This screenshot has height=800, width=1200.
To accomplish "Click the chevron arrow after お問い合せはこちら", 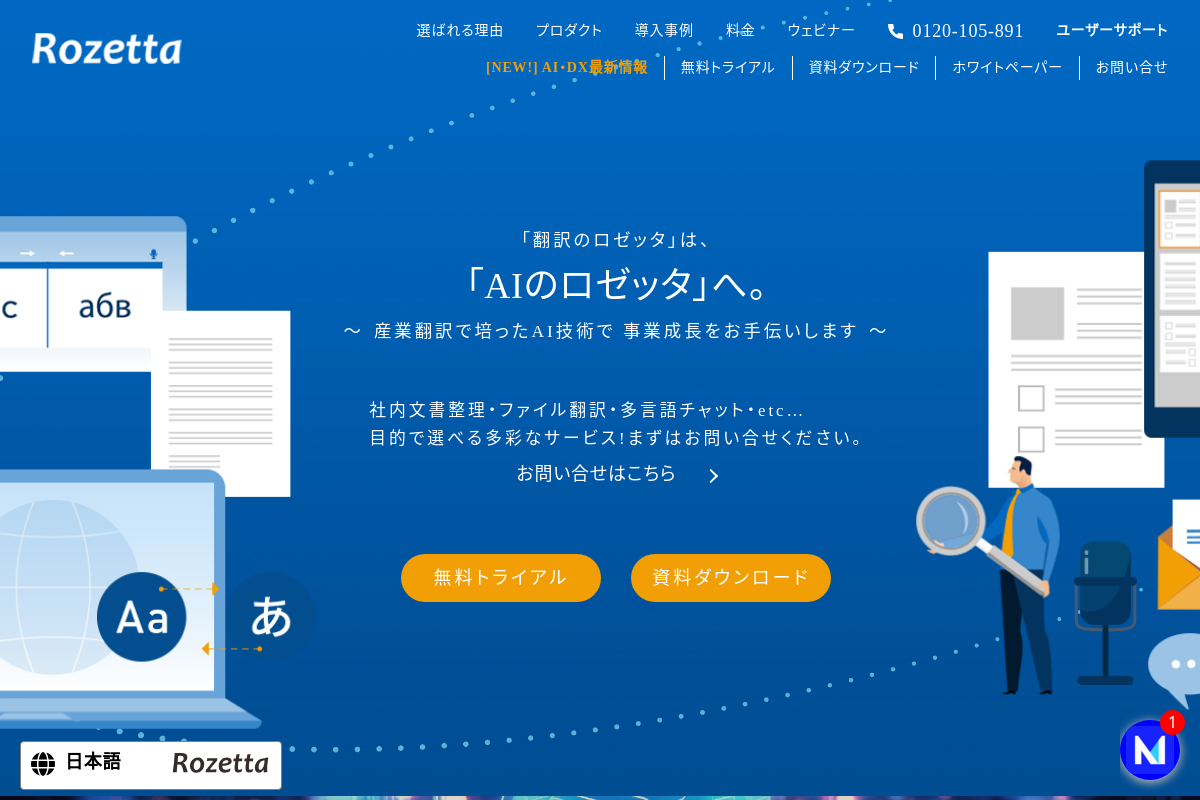I will [713, 476].
